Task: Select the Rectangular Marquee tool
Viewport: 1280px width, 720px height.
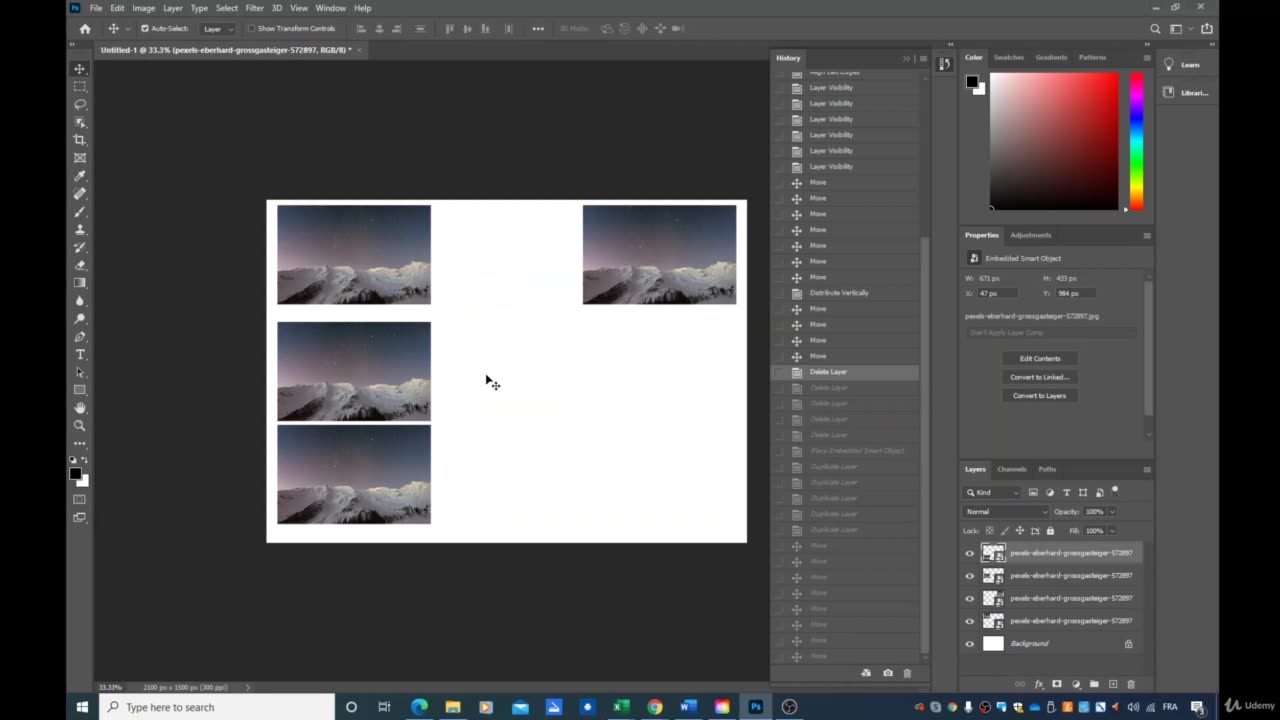Action: click(x=80, y=87)
